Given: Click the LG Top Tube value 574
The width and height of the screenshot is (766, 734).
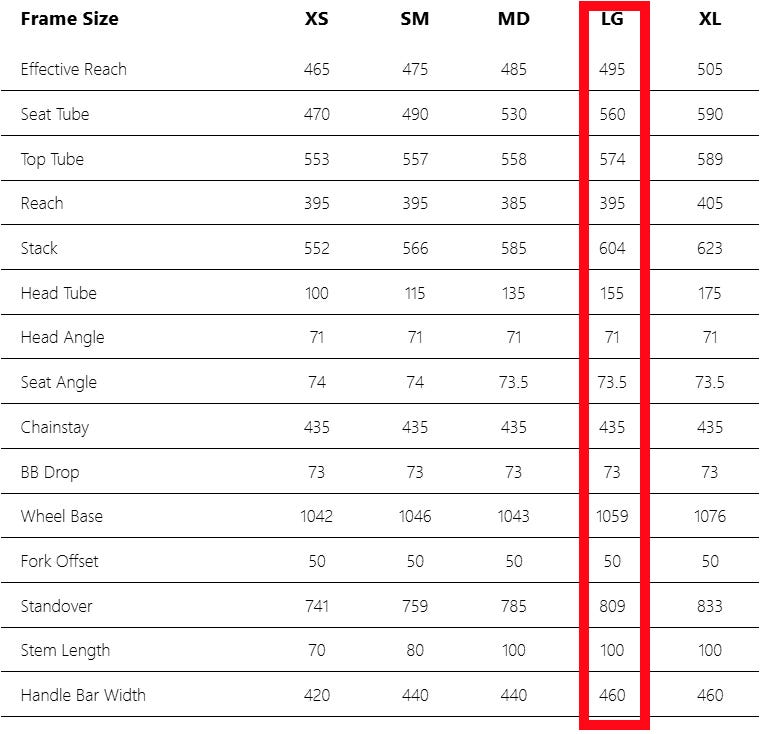Looking at the screenshot, I should tap(612, 159).
